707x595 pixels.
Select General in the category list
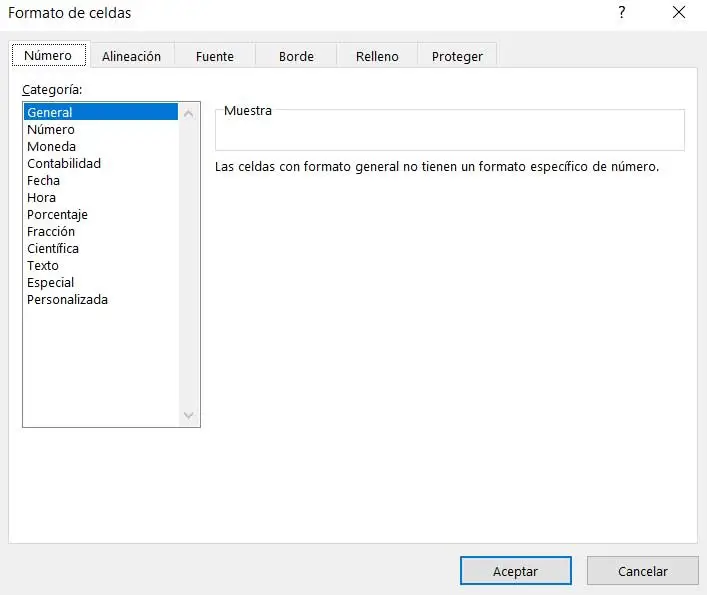(x=101, y=112)
